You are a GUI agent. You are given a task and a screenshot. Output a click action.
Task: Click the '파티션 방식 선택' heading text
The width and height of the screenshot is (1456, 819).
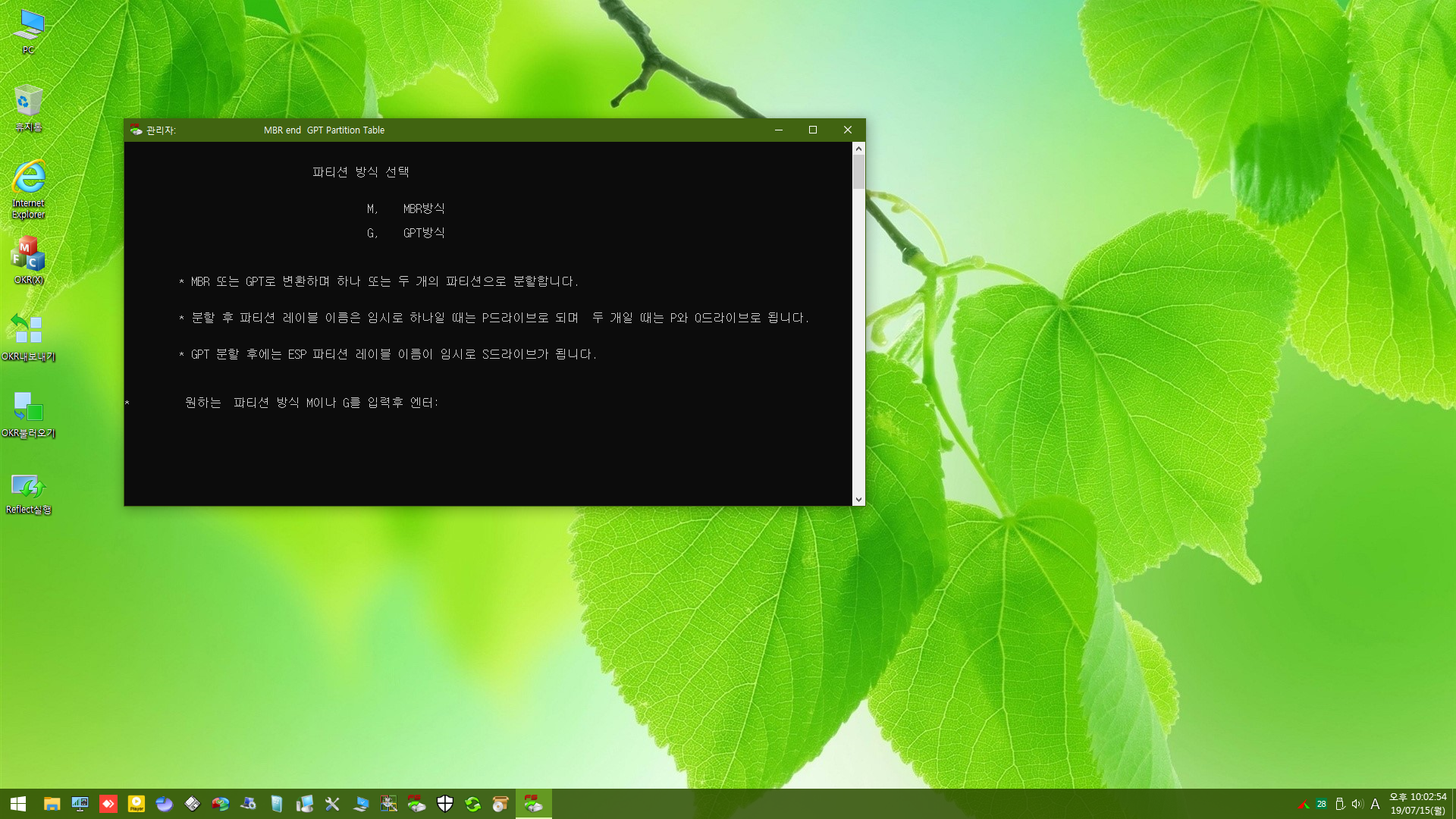pyautogui.click(x=361, y=172)
